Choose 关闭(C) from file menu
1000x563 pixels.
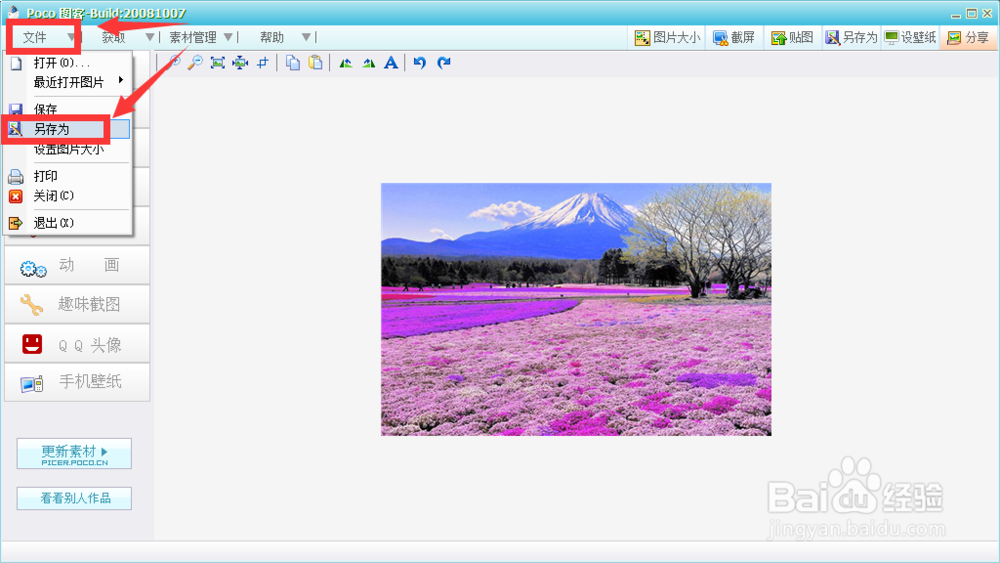tap(68, 196)
